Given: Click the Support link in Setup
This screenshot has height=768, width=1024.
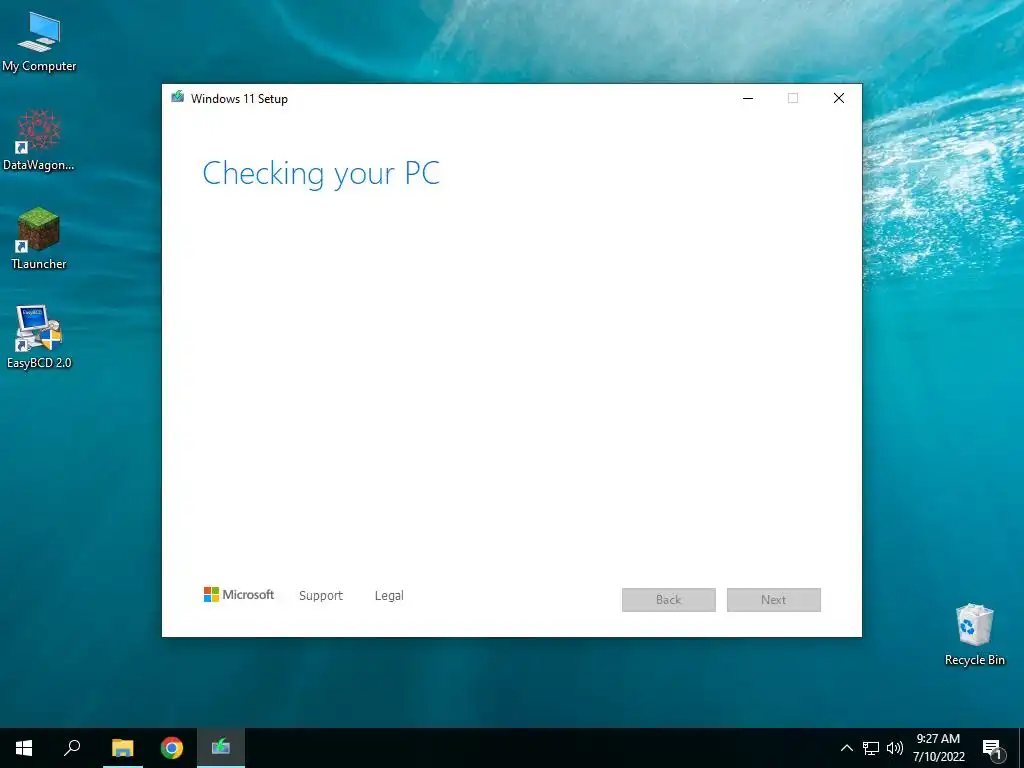Looking at the screenshot, I should pos(321,596).
